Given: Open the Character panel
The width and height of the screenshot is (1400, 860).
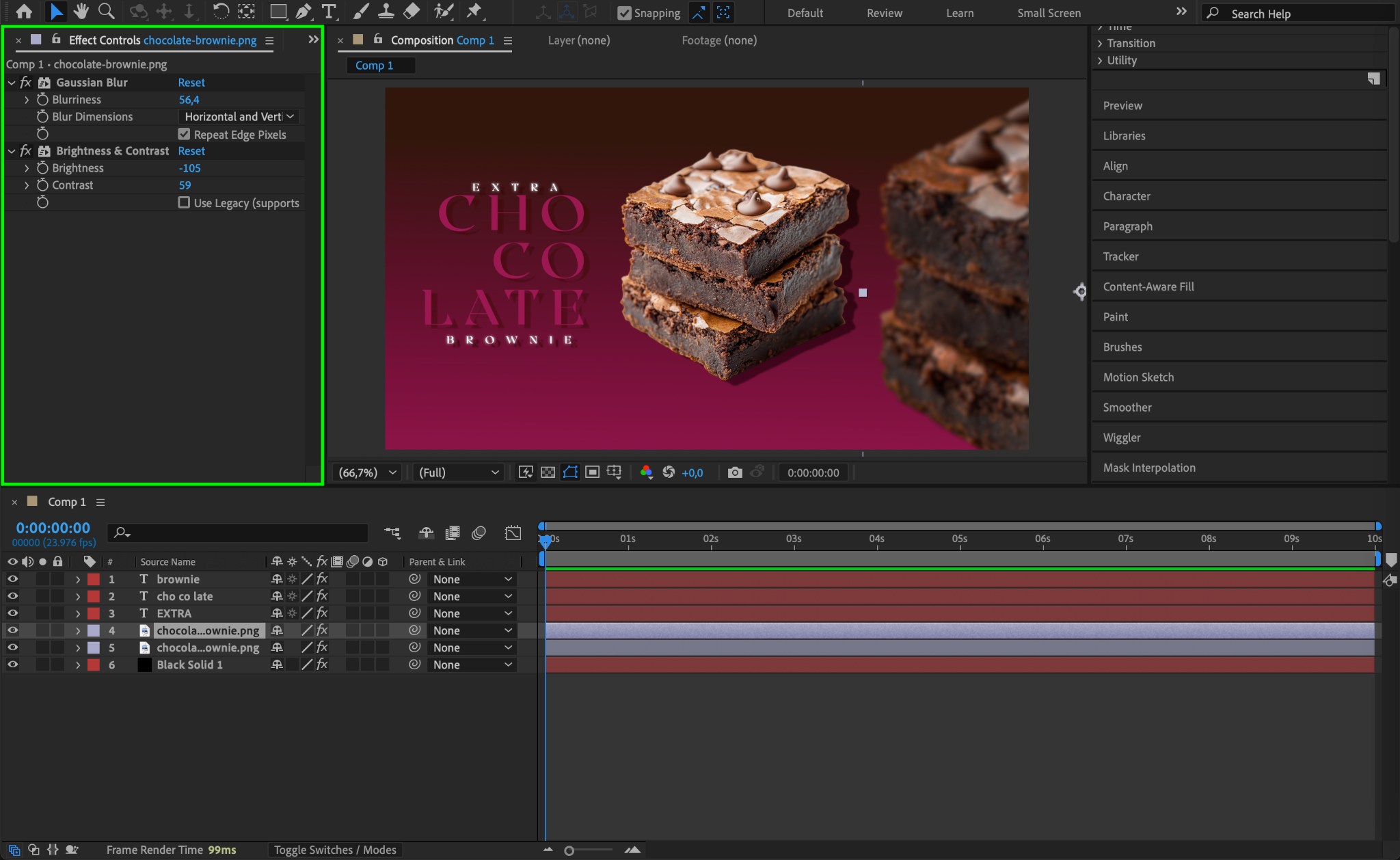Looking at the screenshot, I should coord(1126,196).
